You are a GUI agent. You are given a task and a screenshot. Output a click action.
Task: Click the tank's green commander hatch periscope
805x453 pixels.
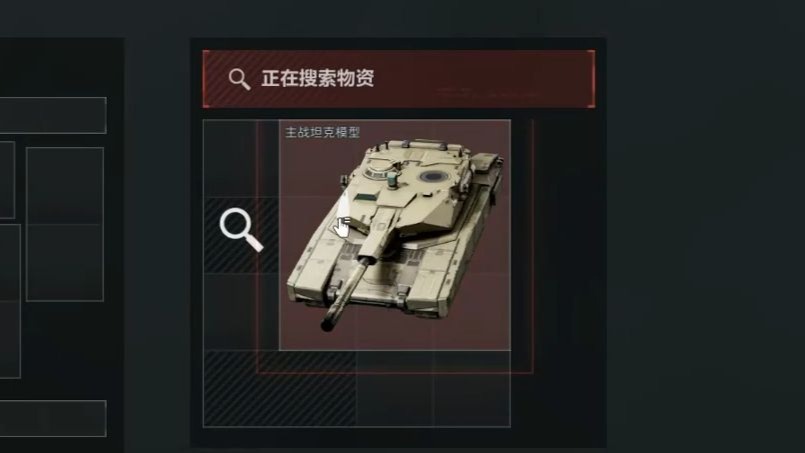[x=392, y=180]
